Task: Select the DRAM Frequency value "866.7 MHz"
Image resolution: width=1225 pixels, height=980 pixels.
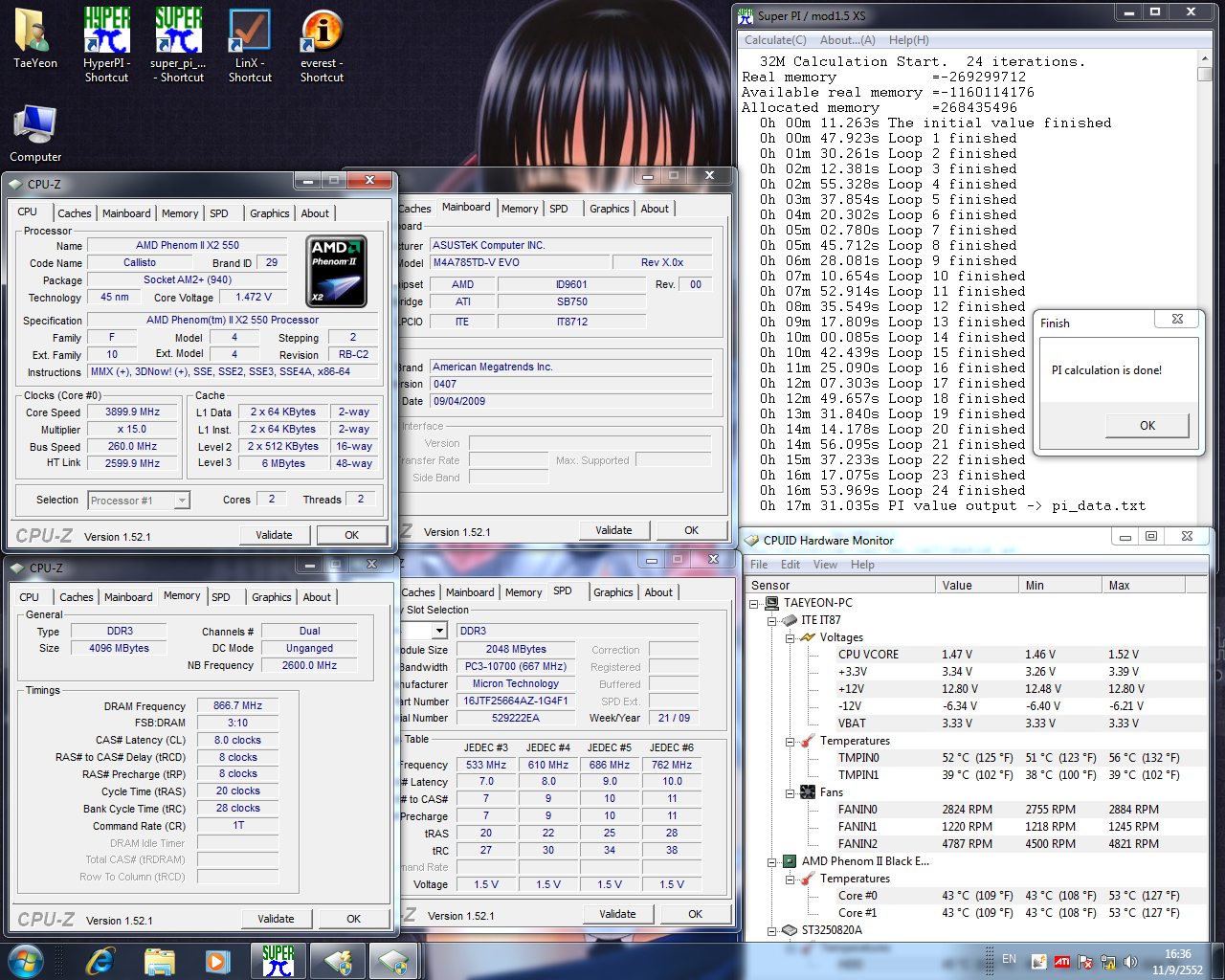Action: coord(237,706)
